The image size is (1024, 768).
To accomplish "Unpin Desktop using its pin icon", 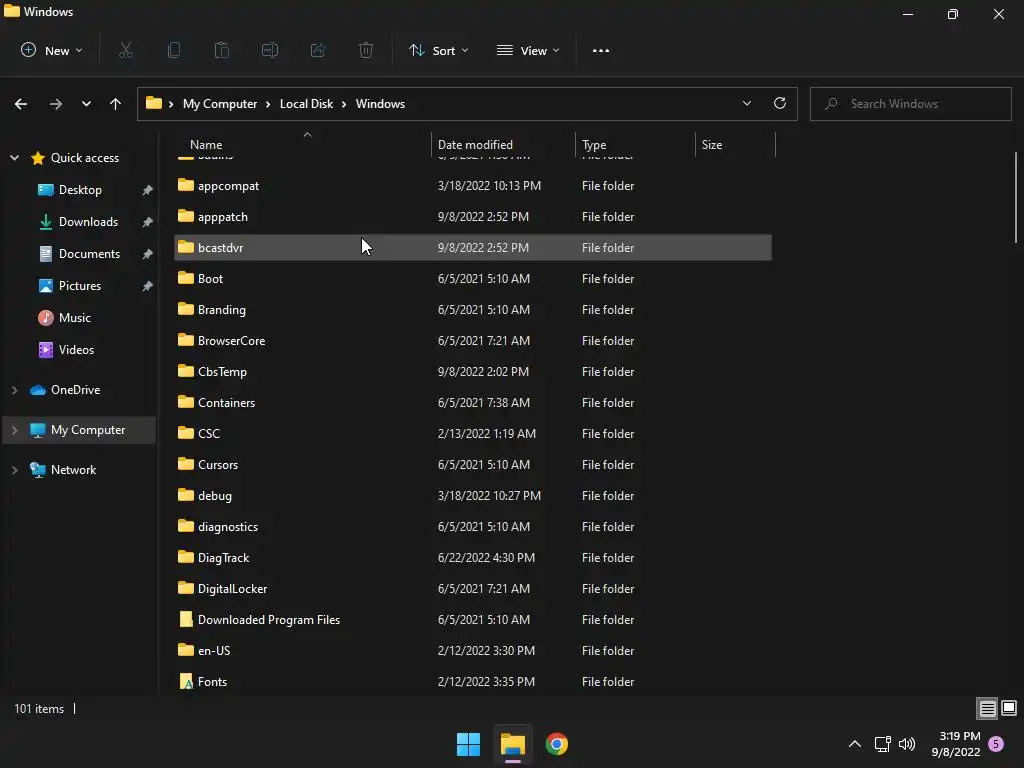I will [148, 190].
